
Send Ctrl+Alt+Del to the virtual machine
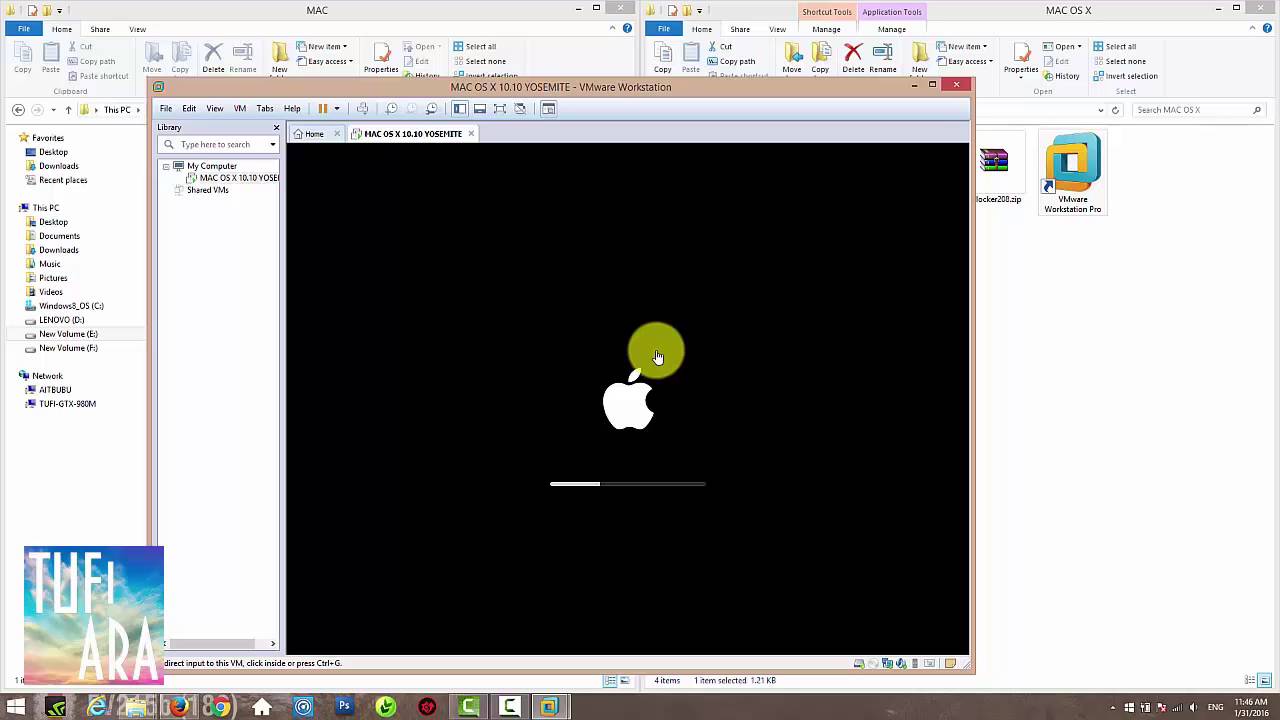[x=362, y=108]
